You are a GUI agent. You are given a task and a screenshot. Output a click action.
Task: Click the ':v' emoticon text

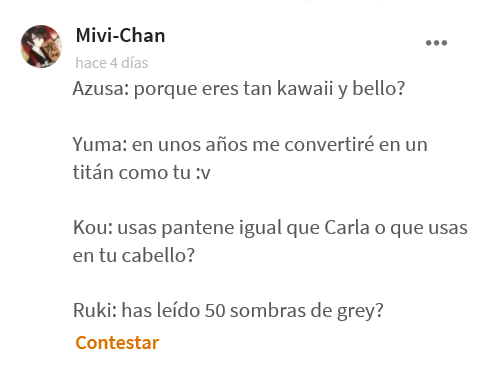coord(203,173)
